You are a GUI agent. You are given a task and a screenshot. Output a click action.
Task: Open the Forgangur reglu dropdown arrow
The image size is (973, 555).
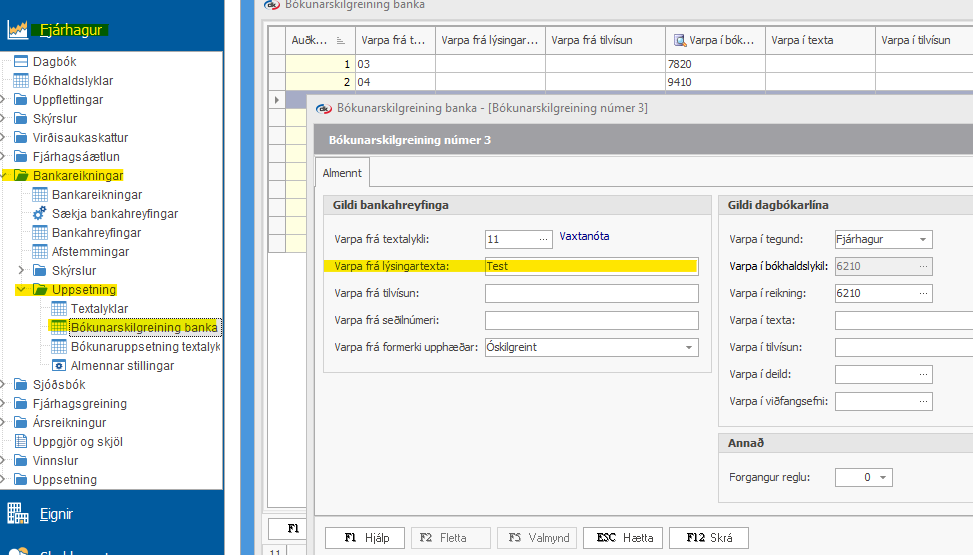click(884, 478)
